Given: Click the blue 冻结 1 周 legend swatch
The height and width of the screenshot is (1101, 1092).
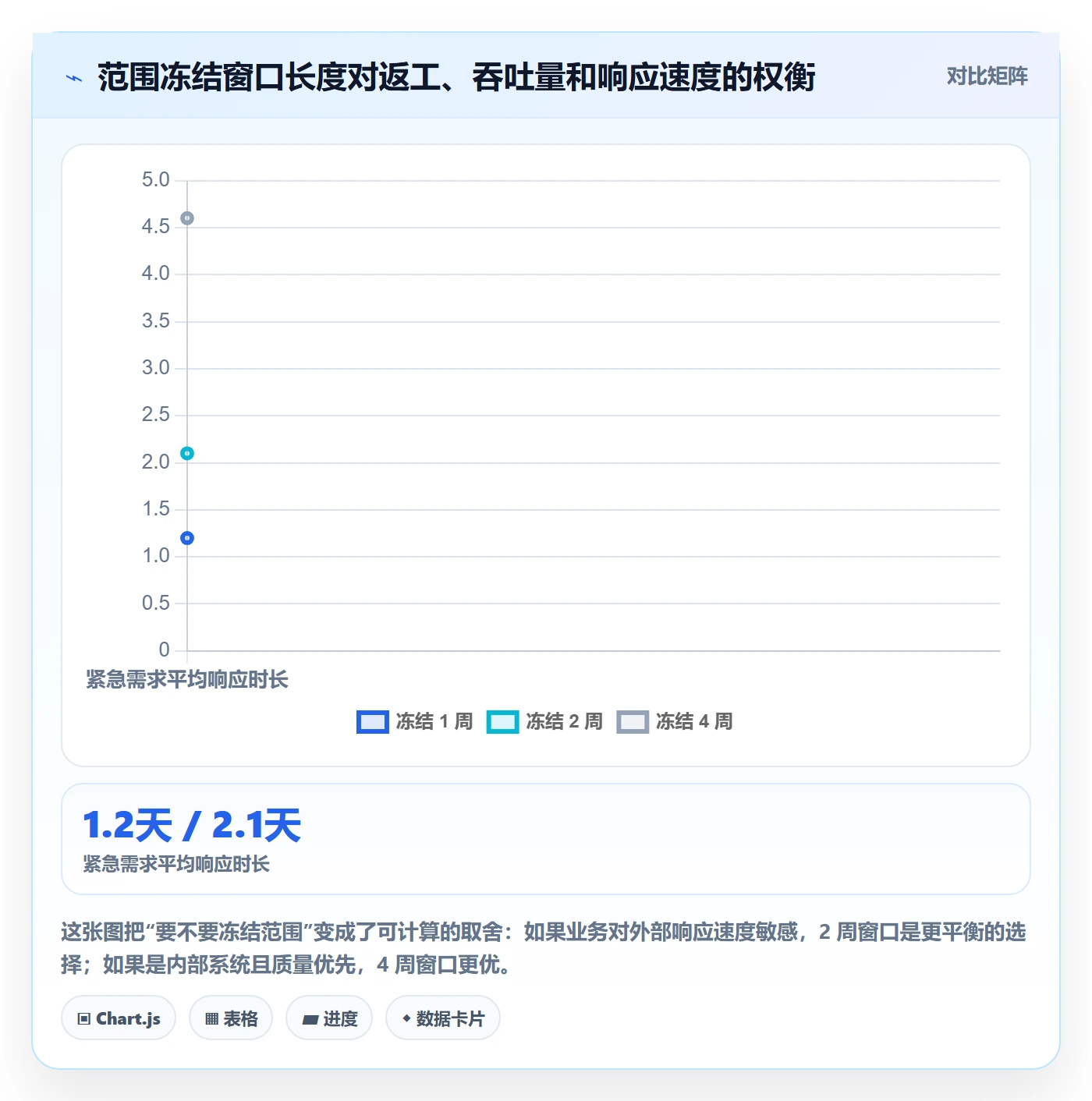Looking at the screenshot, I should pyautogui.click(x=372, y=722).
